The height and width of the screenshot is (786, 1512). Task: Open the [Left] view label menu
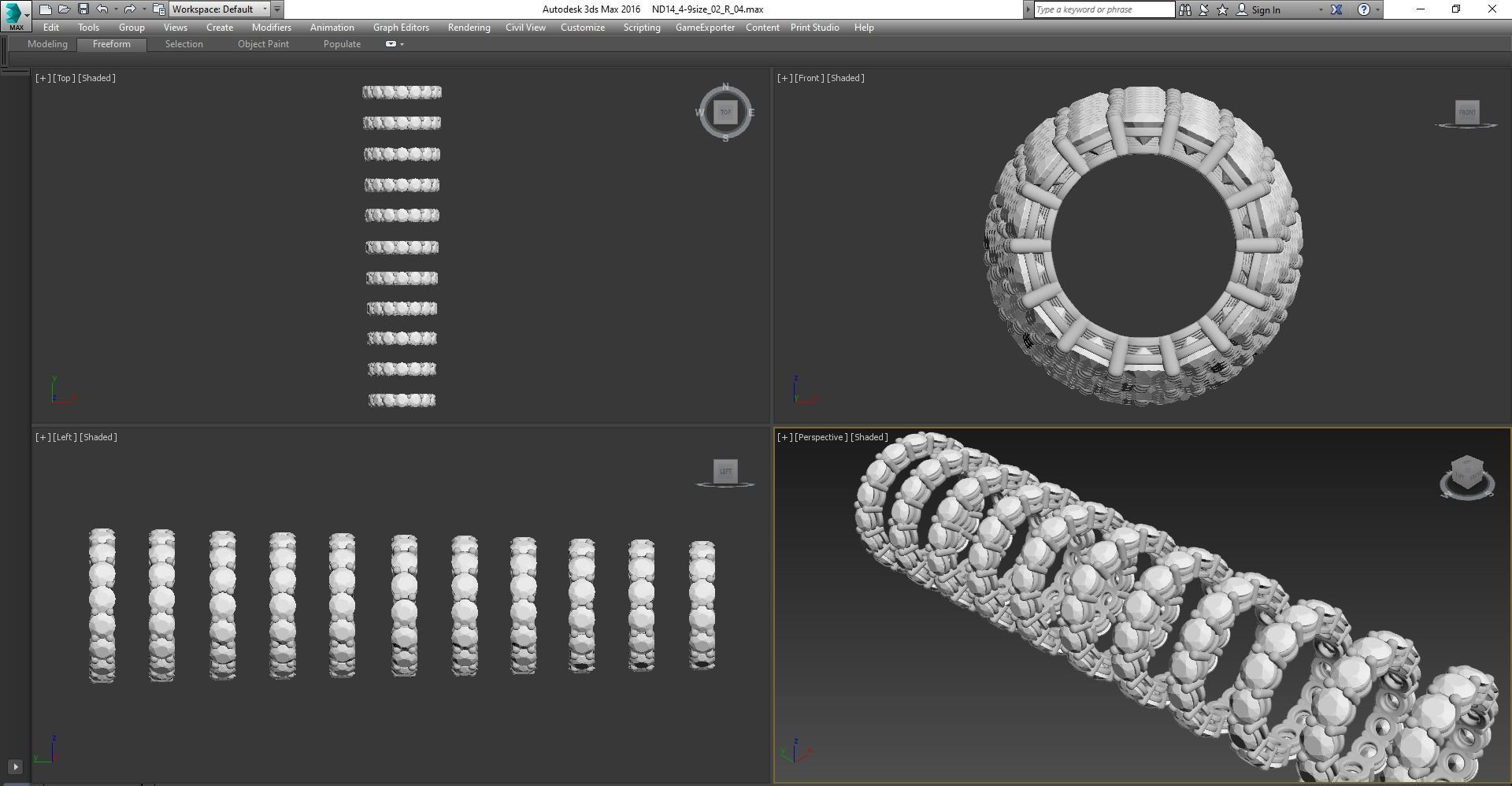(x=65, y=437)
